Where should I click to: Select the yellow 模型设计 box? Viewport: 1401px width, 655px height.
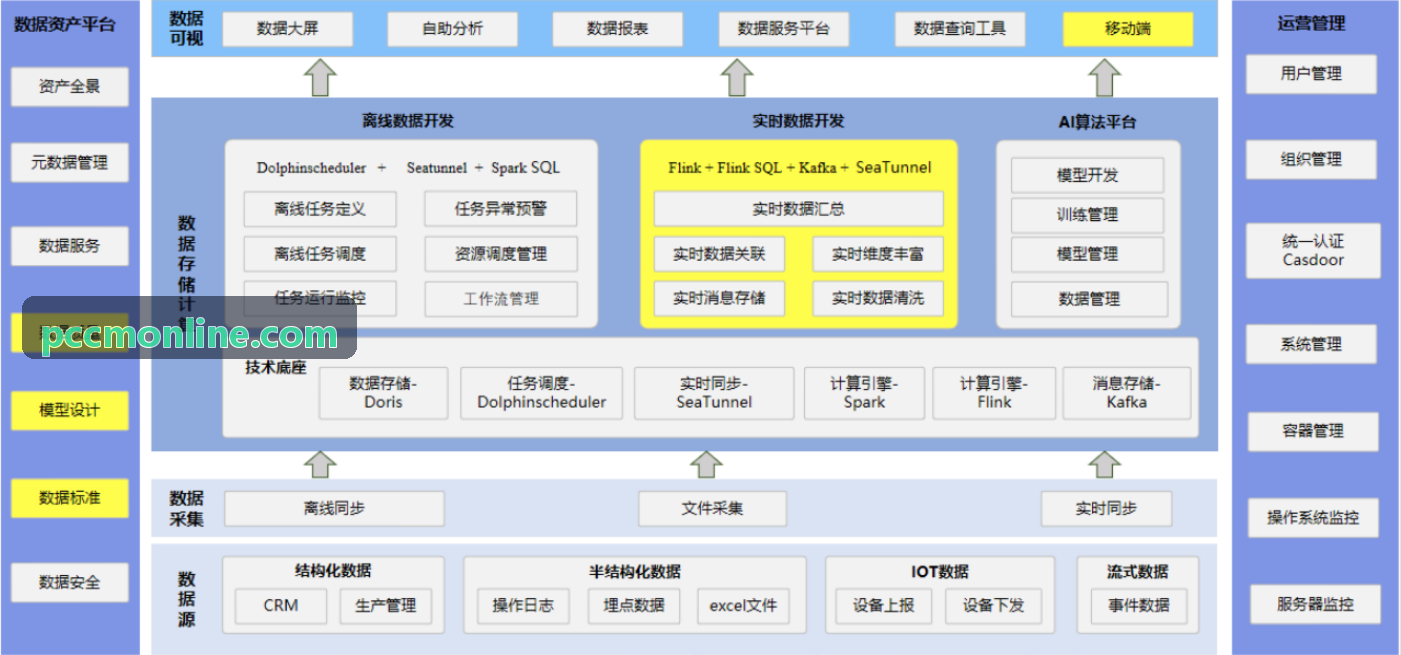coord(70,411)
